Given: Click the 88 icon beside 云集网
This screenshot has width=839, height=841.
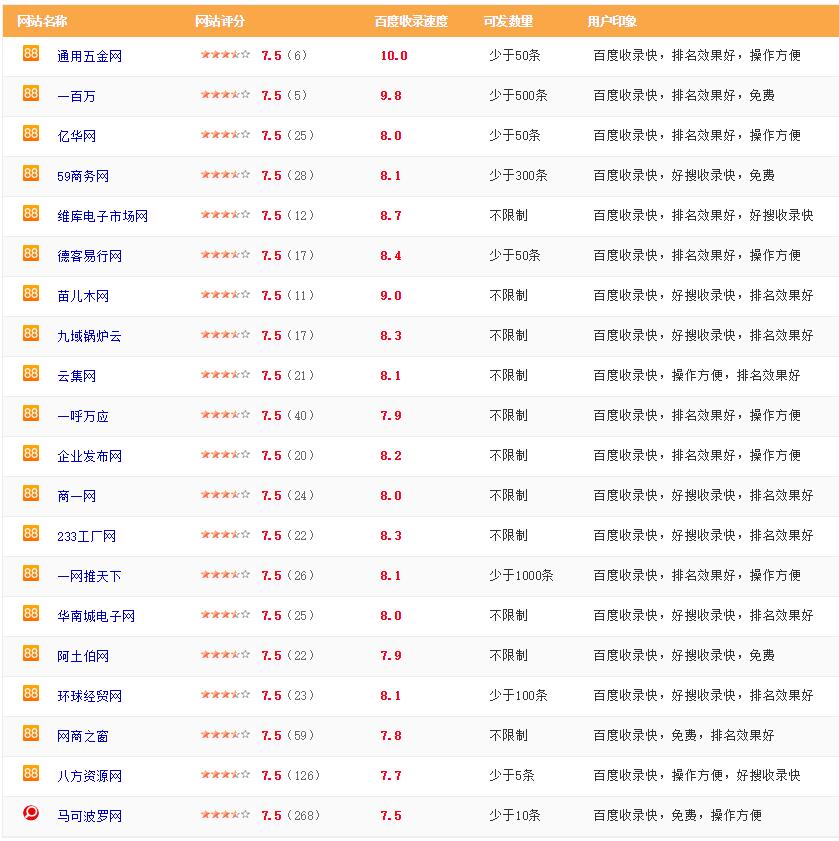Looking at the screenshot, I should click(31, 373).
